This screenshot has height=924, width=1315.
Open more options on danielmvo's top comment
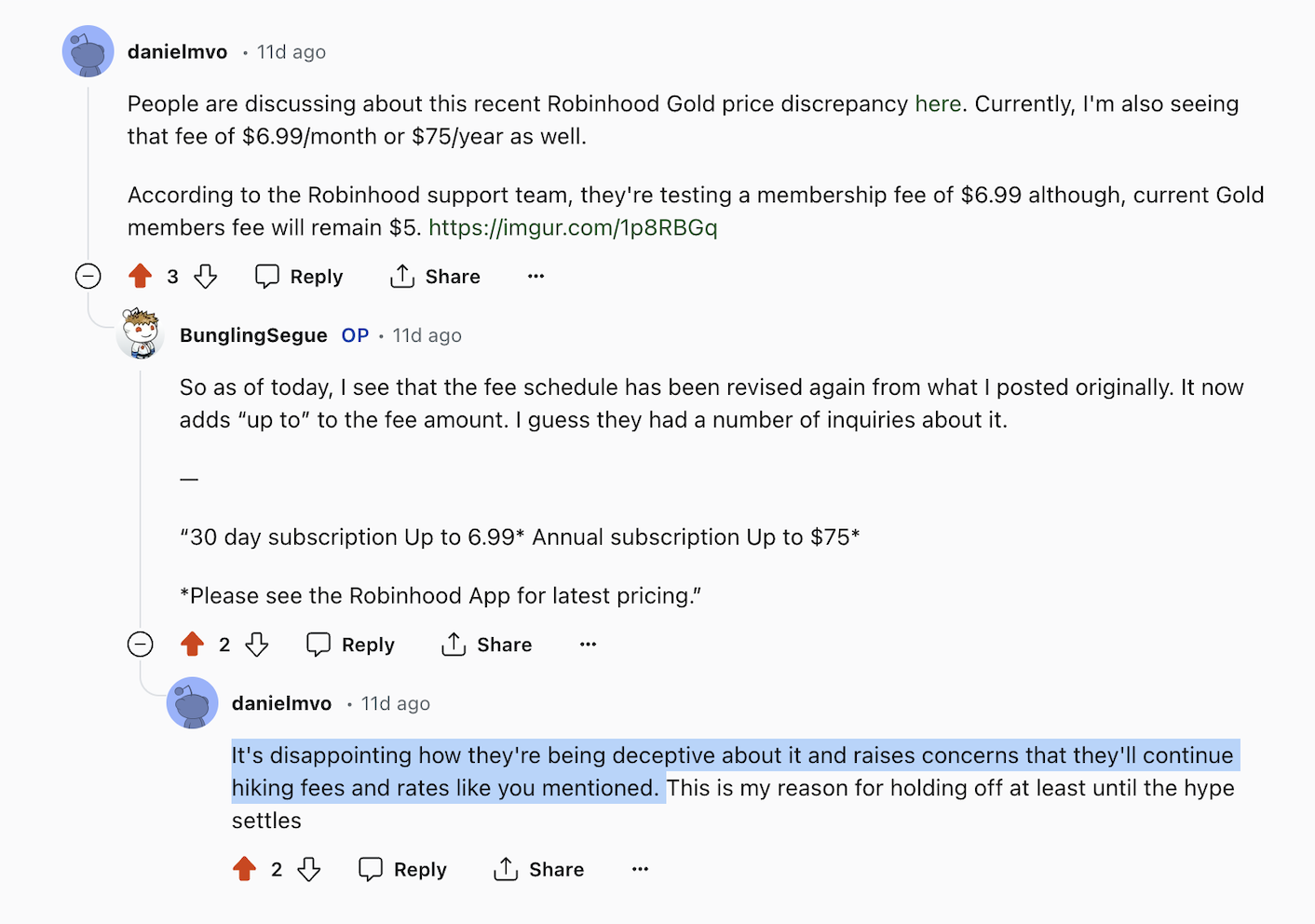coord(535,277)
